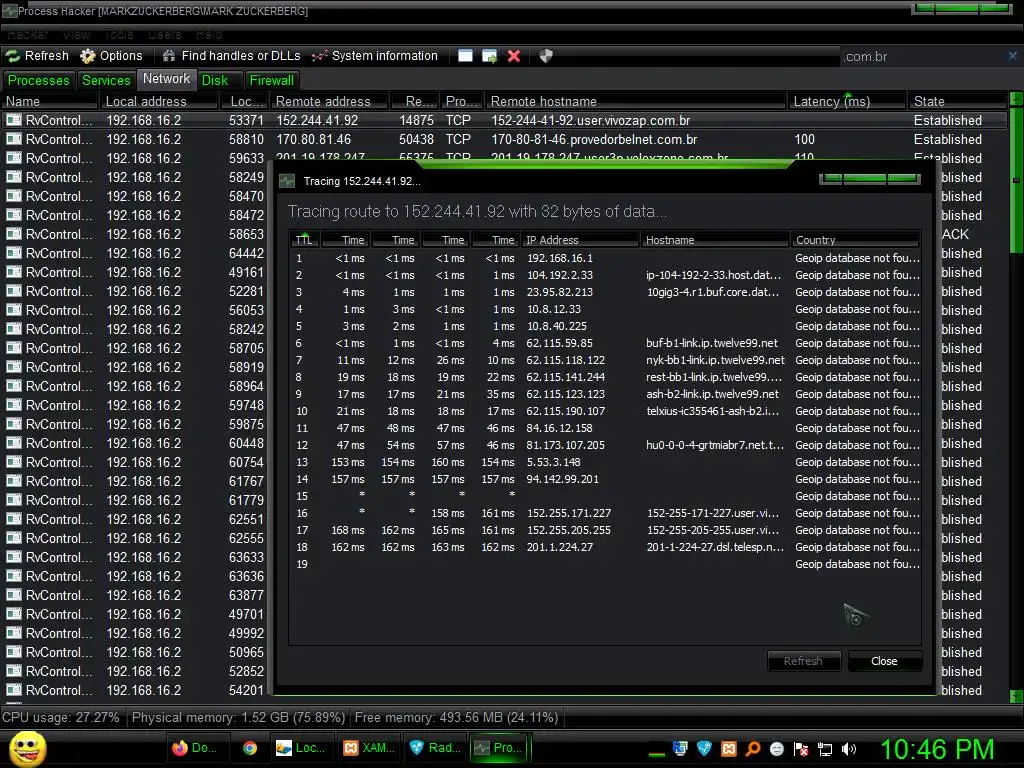Click scrollbar down arrow in Network list
The height and width of the screenshot is (768, 1024).
click(1016, 697)
